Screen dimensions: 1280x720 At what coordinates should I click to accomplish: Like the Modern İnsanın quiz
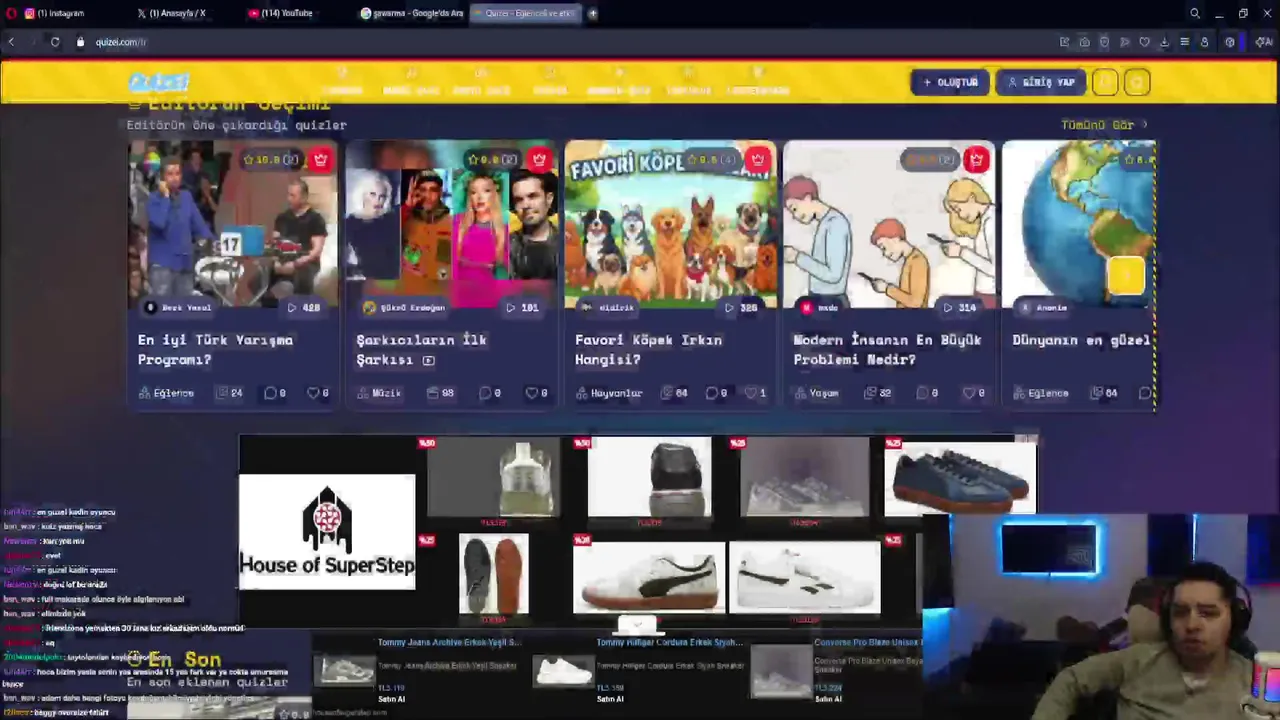pyautogui.click(x=974, y=393)
